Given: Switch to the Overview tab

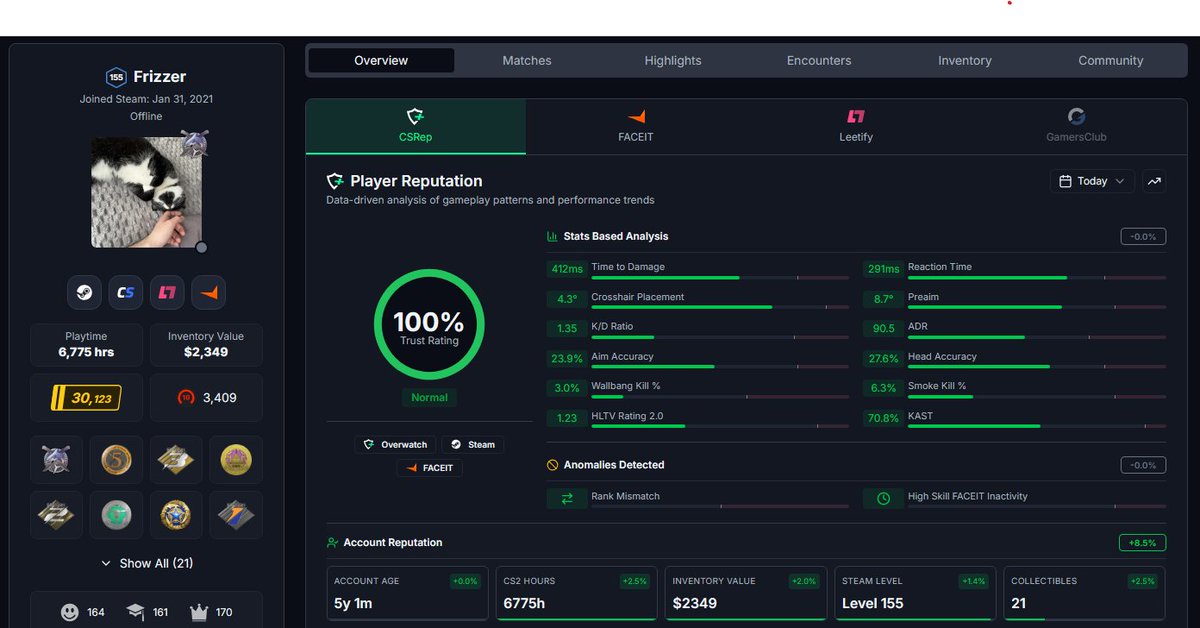Looking at the screenshot, I should [381, 61].
